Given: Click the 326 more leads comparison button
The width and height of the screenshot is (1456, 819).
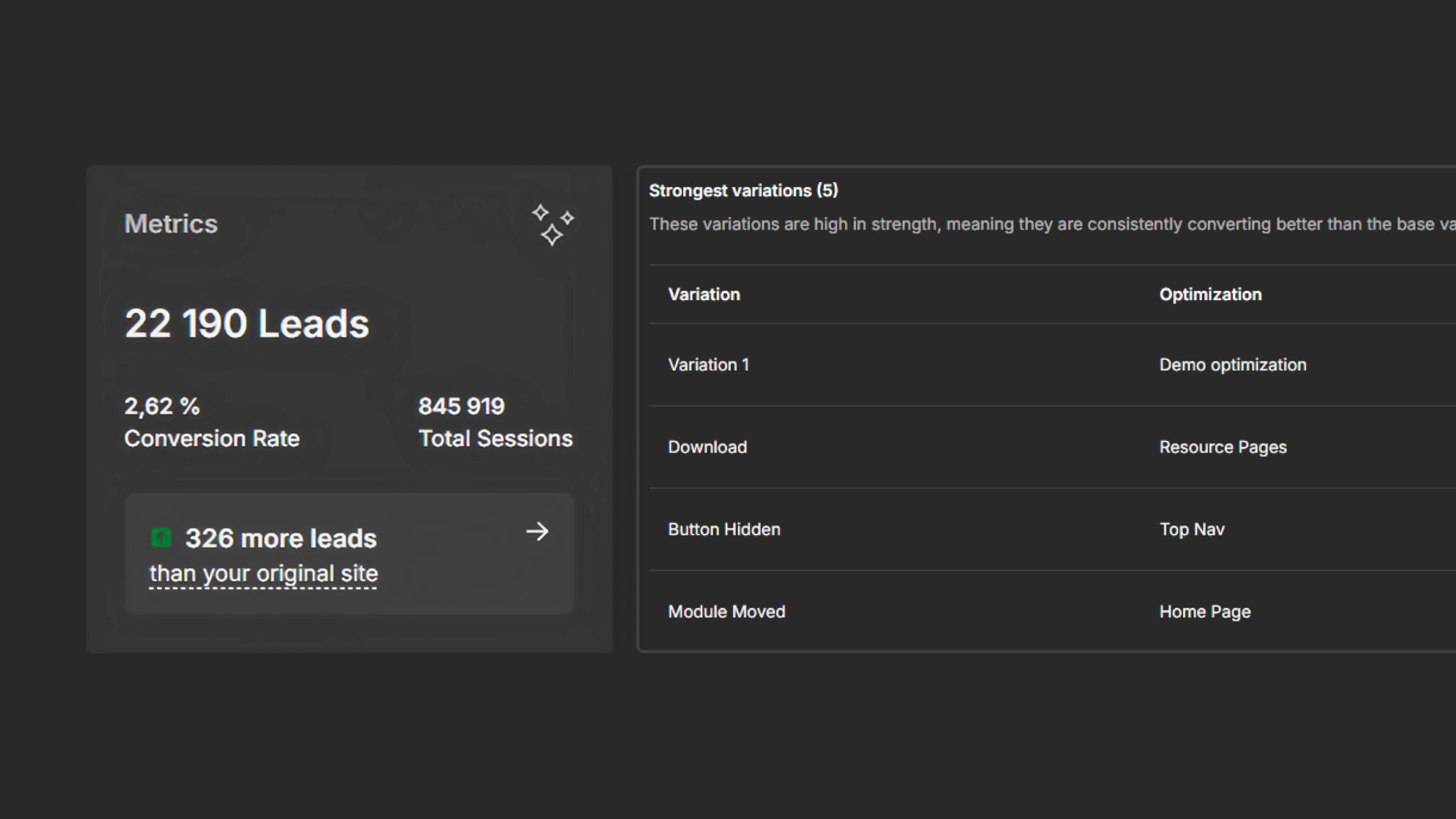Looking at the screenshot, I should pos(349,553).
